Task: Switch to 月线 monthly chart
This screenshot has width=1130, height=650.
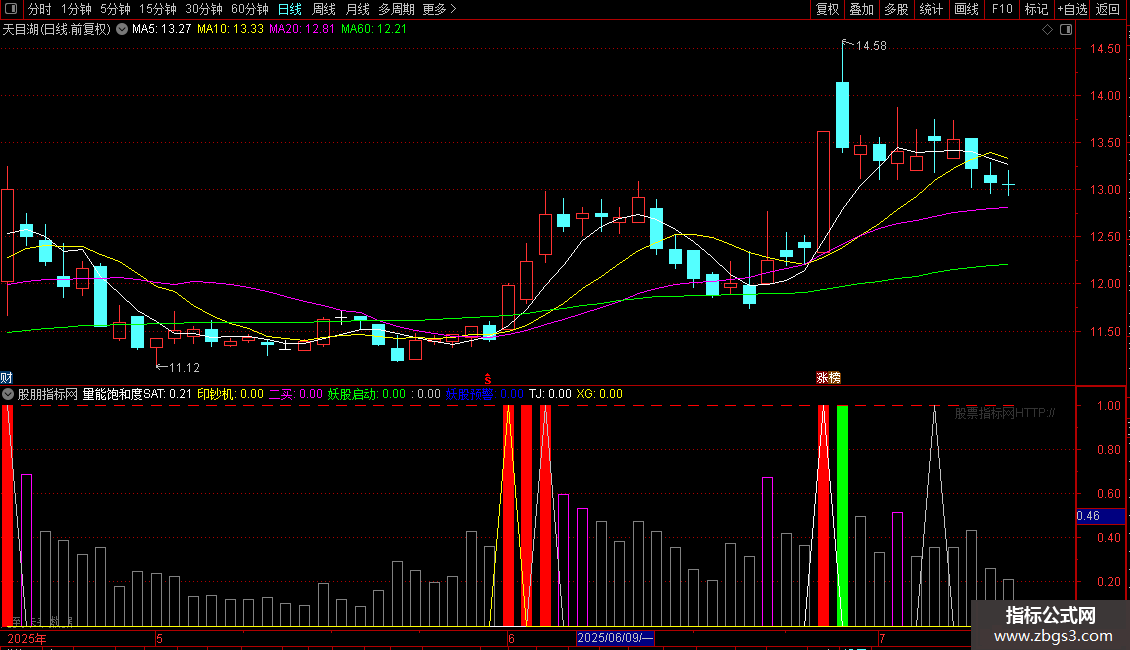Action: click(x=357, y=9)
